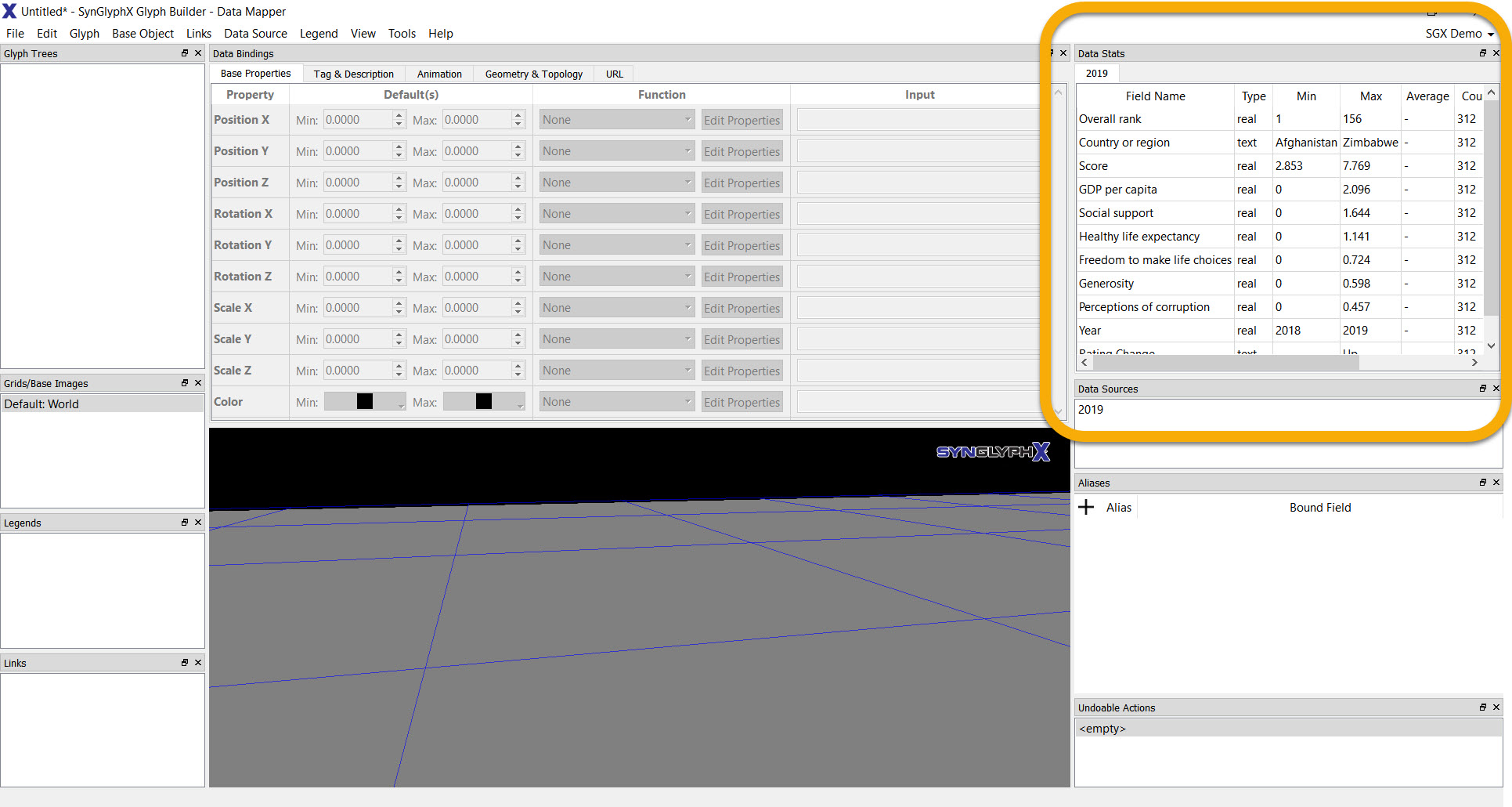
Task: Select the Healthy life expectancy field
Action: tap(1139, 237)
